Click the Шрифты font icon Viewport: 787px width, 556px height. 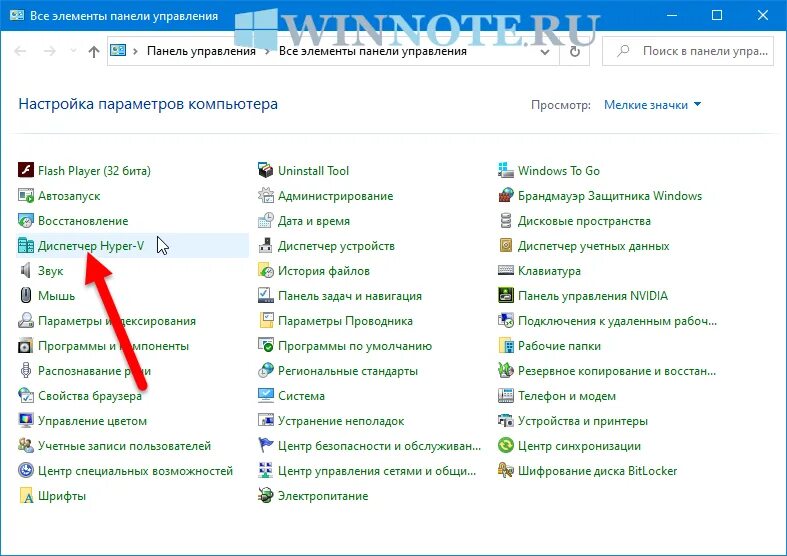click(26, 495)
